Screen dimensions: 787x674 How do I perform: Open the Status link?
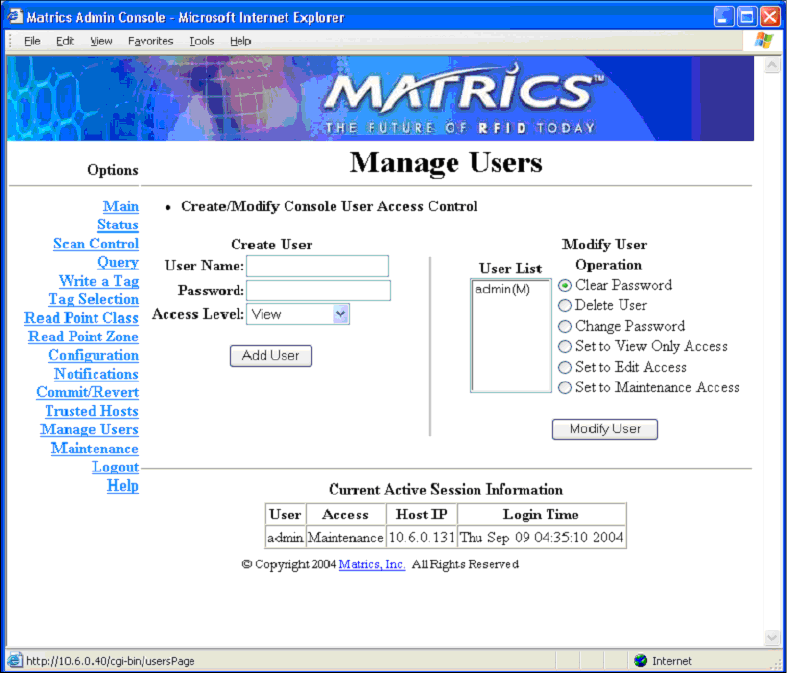point(117,225)
